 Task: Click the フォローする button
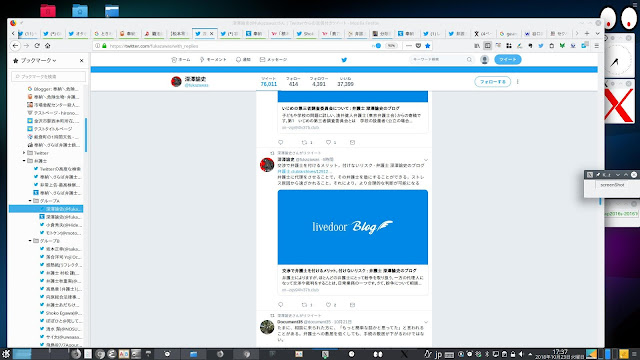[x=492, y=82]
